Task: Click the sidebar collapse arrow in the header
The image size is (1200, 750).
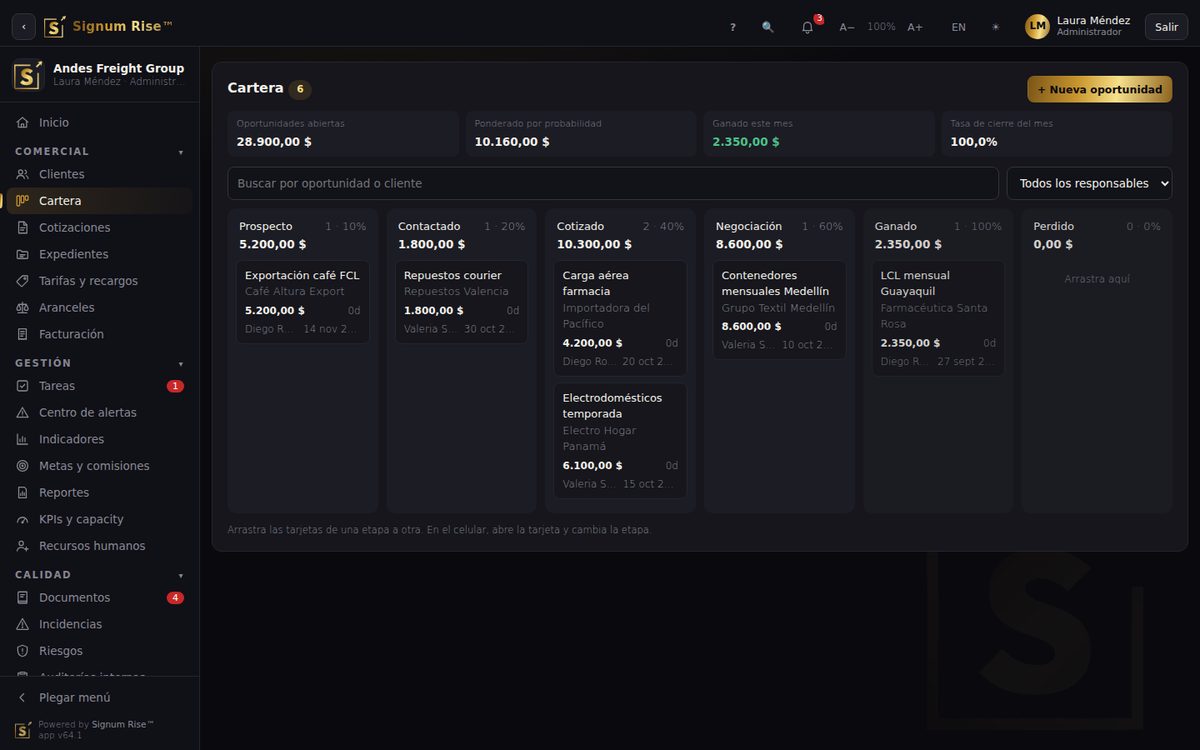Action: [24, 27]
